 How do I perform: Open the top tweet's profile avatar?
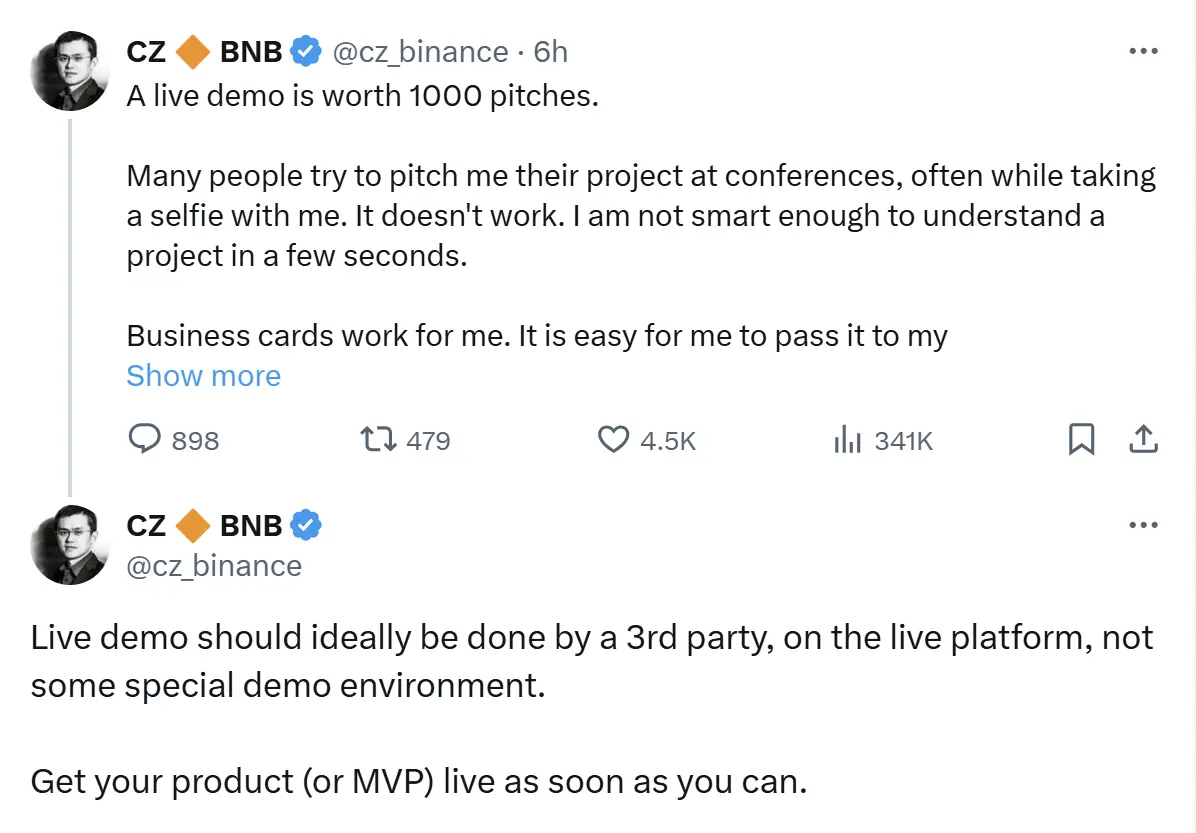tap(70, 72)
